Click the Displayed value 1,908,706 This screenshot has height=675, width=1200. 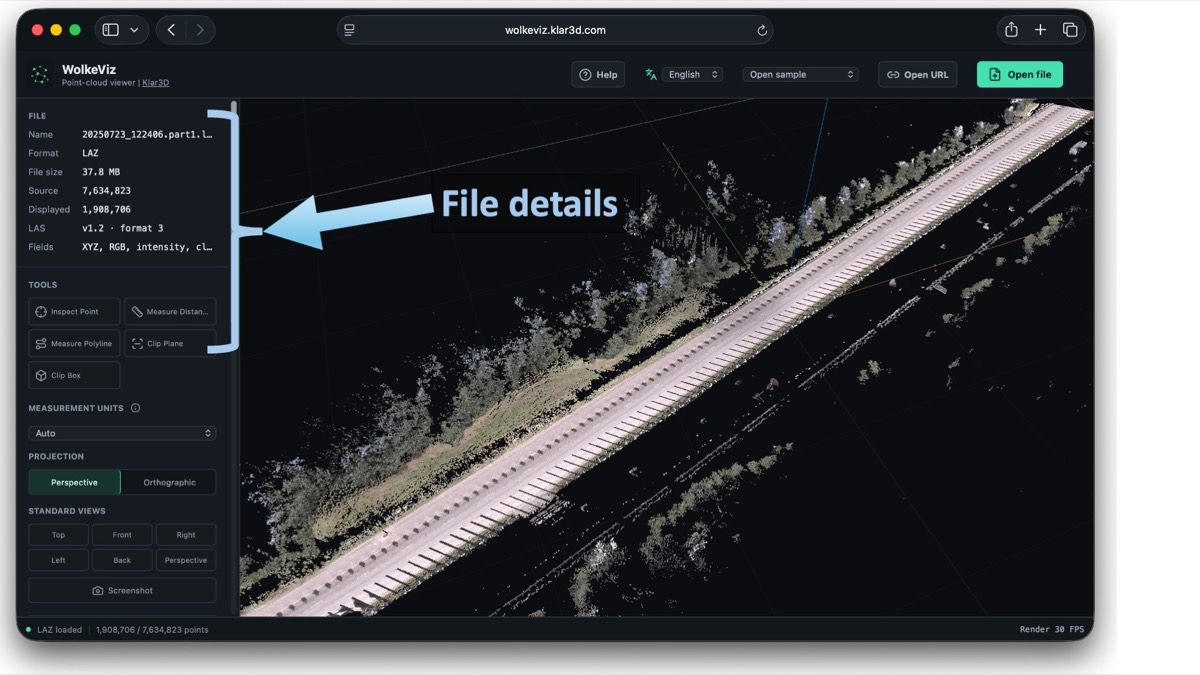(106, 210)
